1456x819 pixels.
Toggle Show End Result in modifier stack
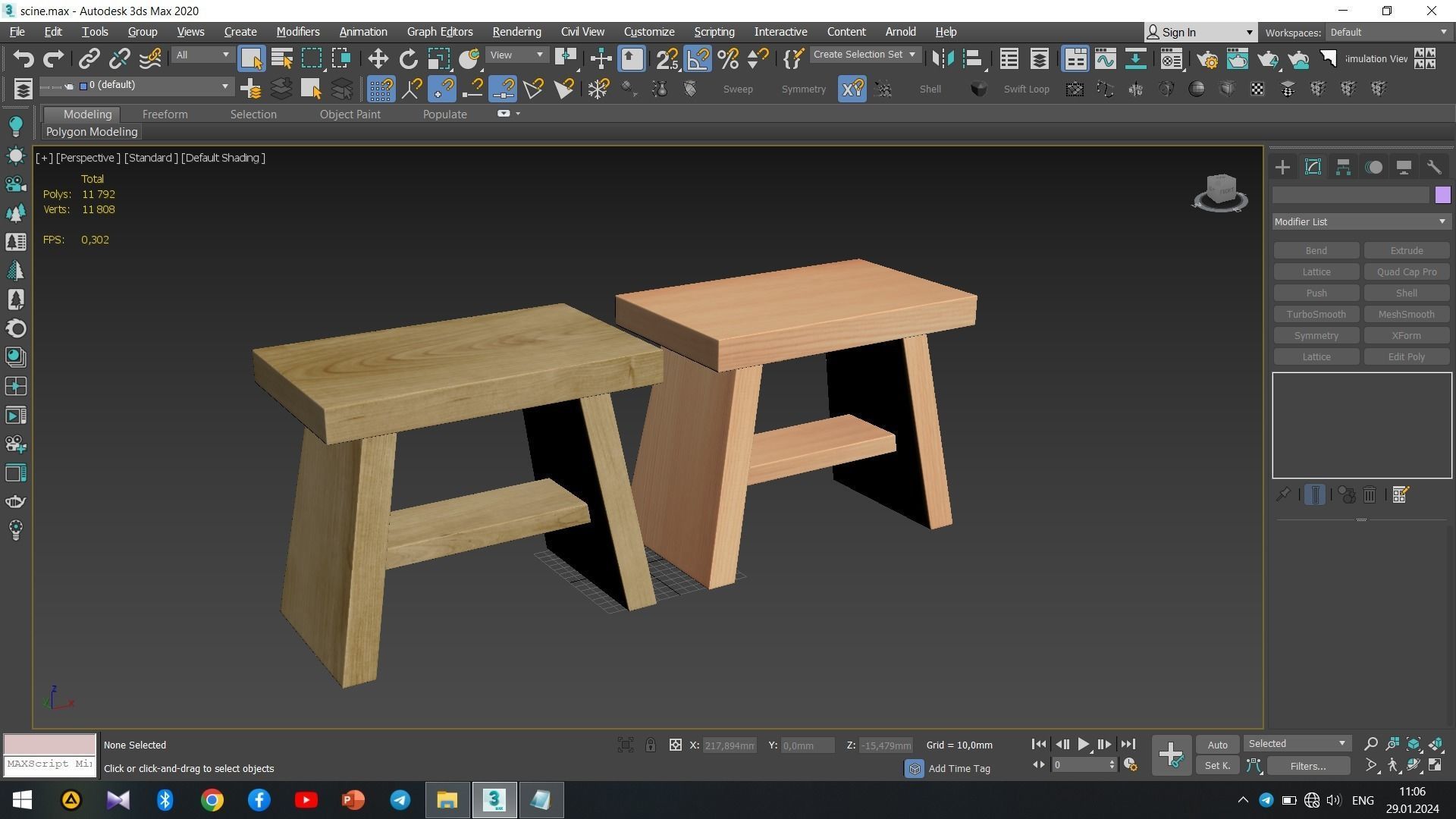(x=1315, y=495)
